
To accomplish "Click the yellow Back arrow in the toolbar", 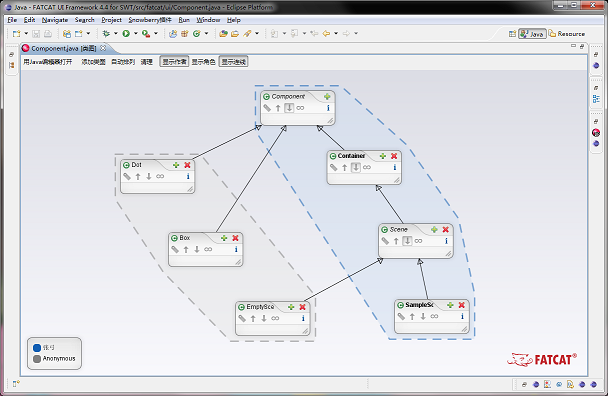I will (x=326, y=34).
